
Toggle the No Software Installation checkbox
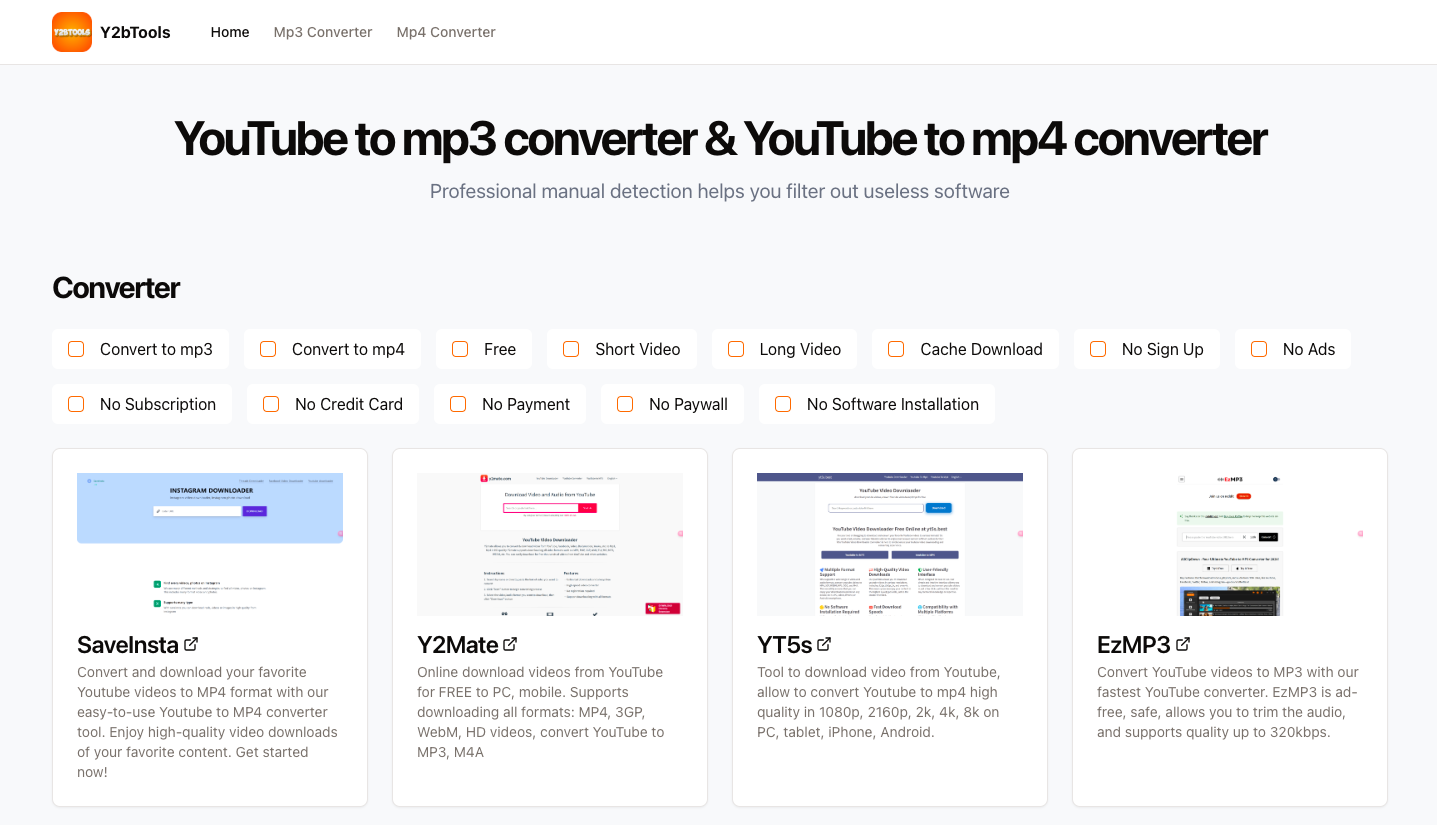pyautogui.click(x=783, y=404)
